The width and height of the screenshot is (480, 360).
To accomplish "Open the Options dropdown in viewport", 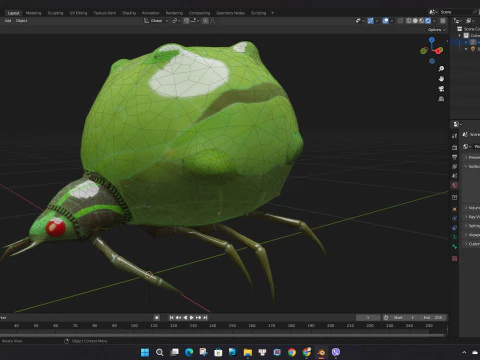I will 437,30.
